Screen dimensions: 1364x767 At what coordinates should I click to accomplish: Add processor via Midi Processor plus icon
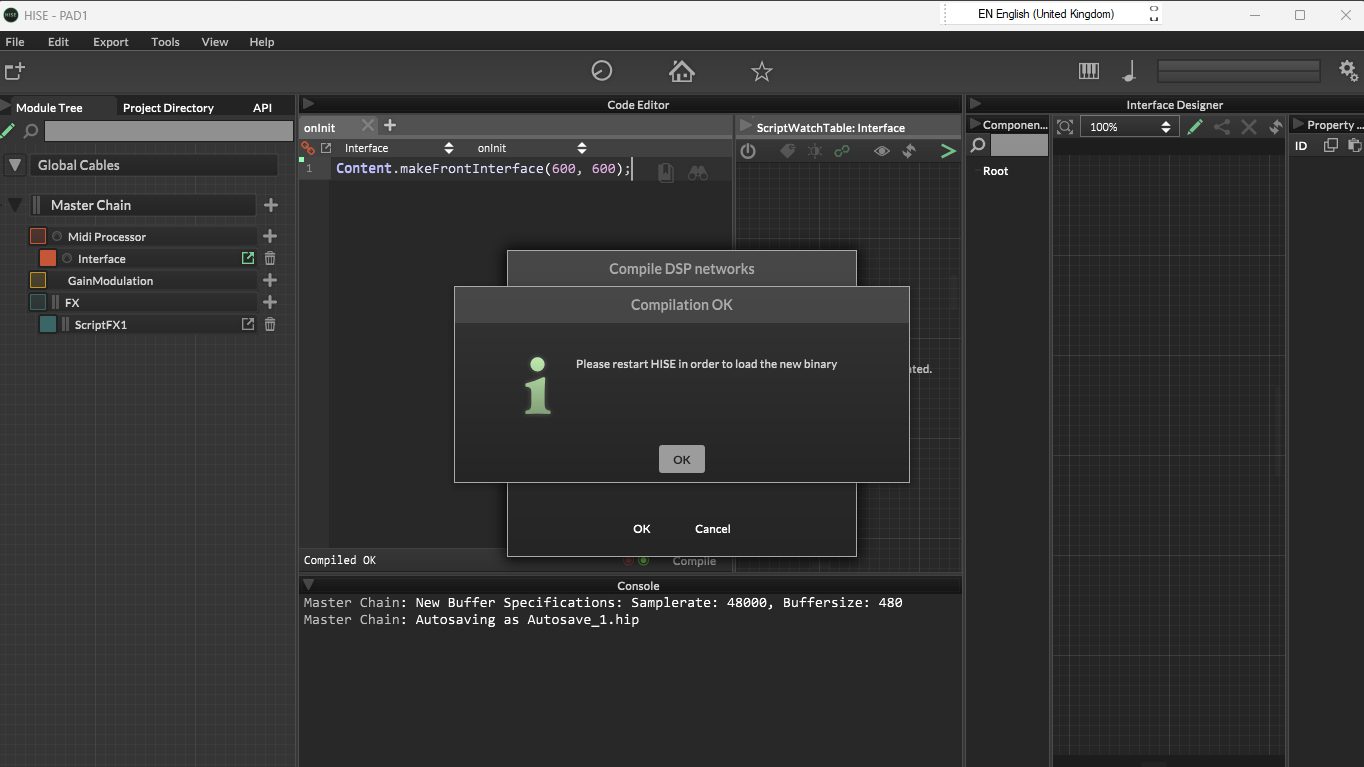point(269,236)
